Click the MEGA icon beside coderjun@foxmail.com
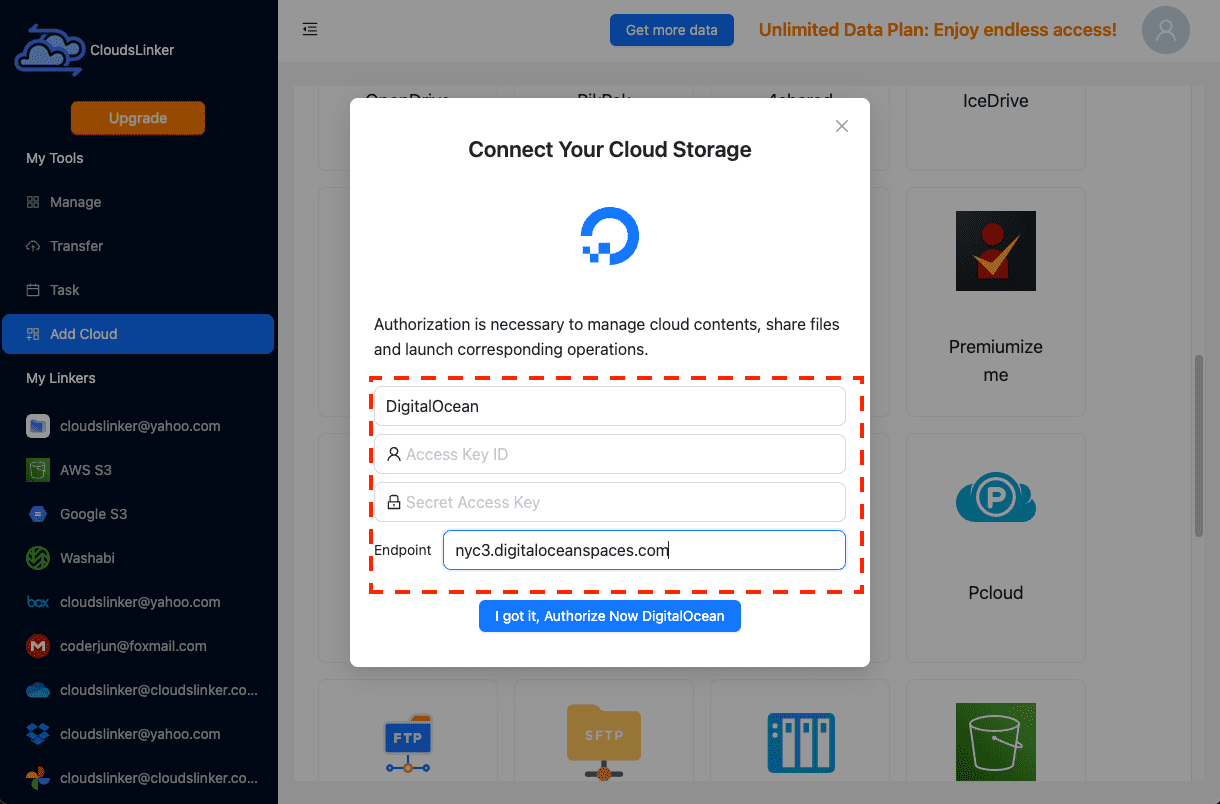The image size is (1220, 804). tap(38, 646)
